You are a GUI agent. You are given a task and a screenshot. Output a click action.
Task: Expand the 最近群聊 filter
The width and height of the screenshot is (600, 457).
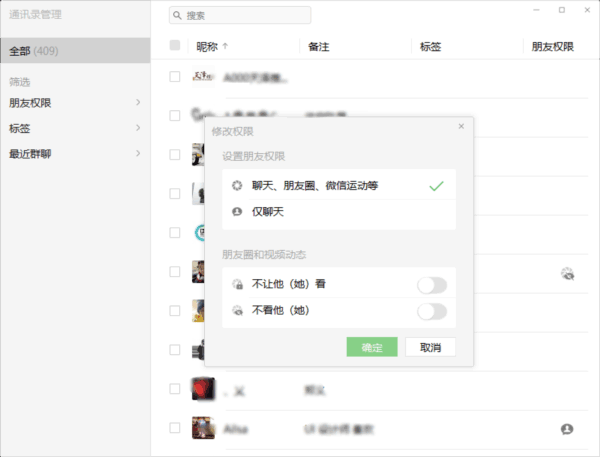138,154
